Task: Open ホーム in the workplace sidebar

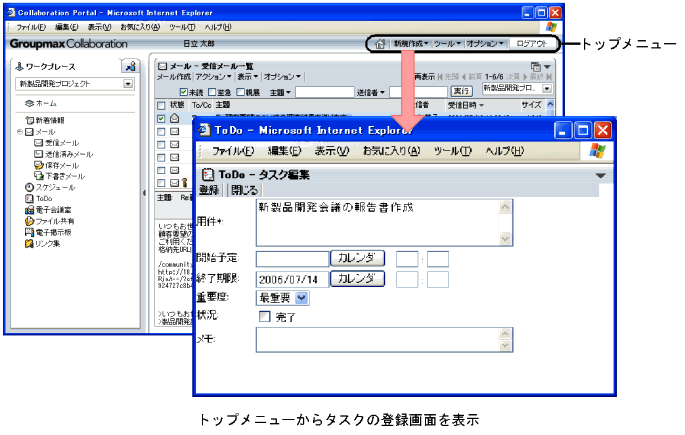Action: [x=41, y=104]
